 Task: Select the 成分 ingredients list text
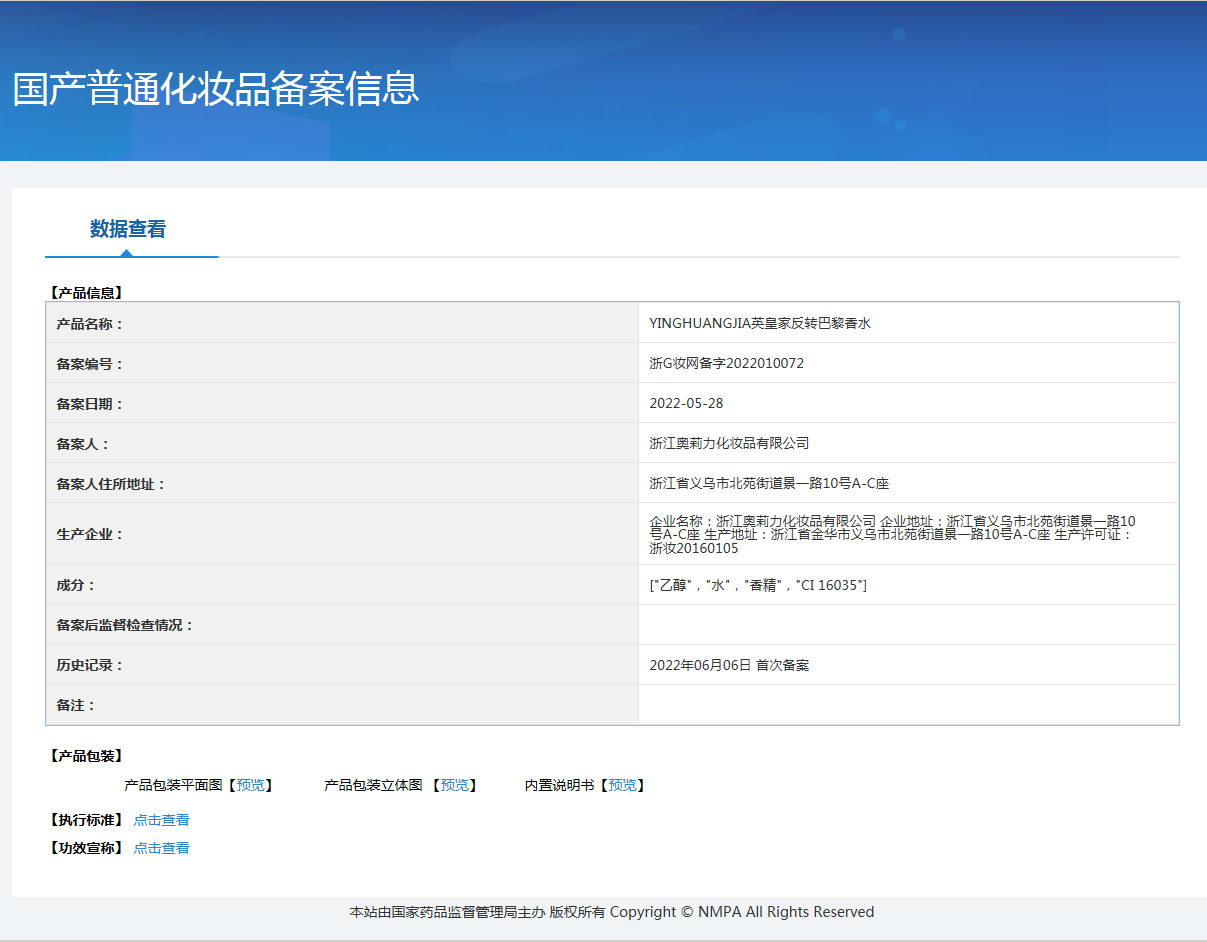click(757, 585)
